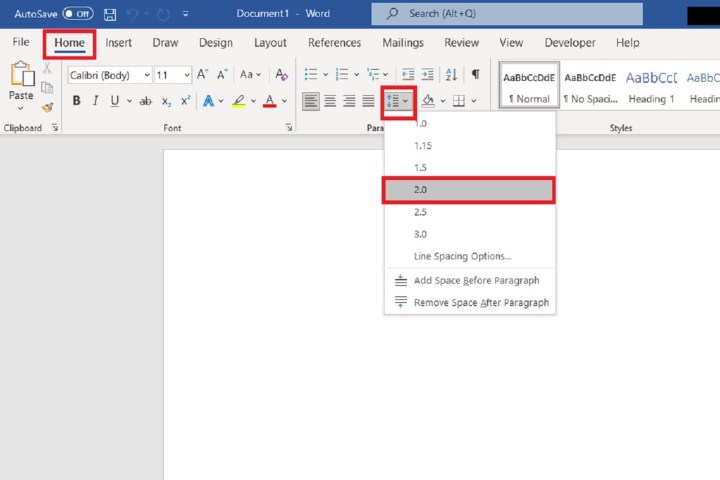Toggle Italic formatting
This screenshot has height=480, width=720.
coord(95,101)
